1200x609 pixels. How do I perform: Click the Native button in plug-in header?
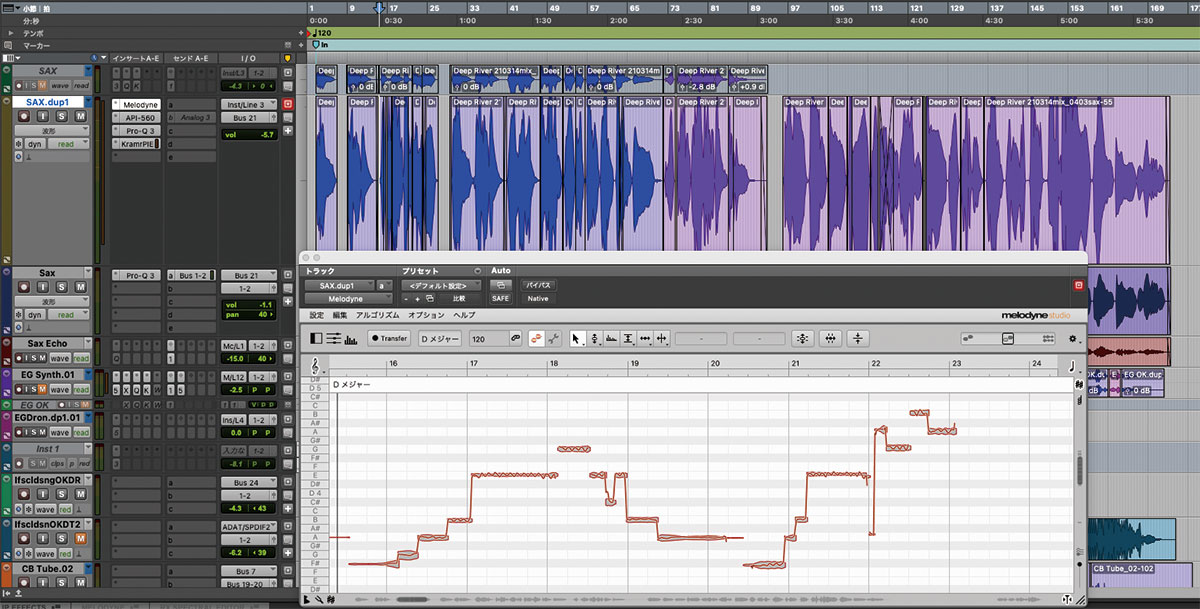537,298
